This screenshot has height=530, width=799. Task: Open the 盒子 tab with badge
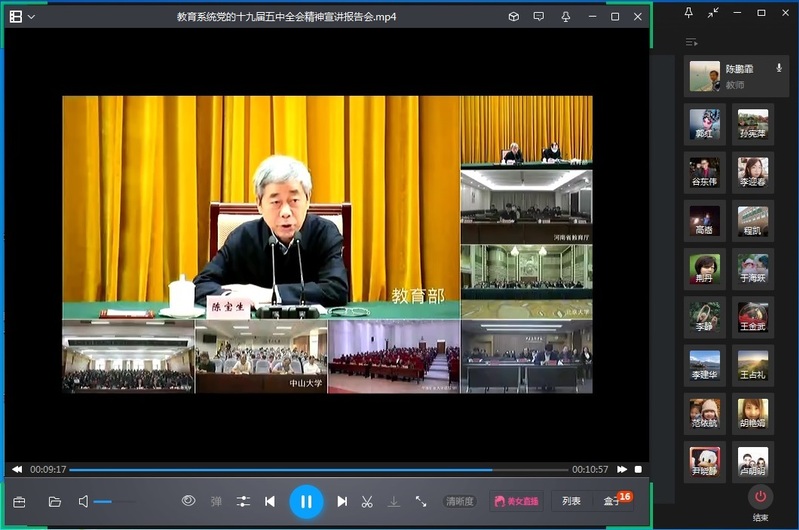(x=612, y=501)
